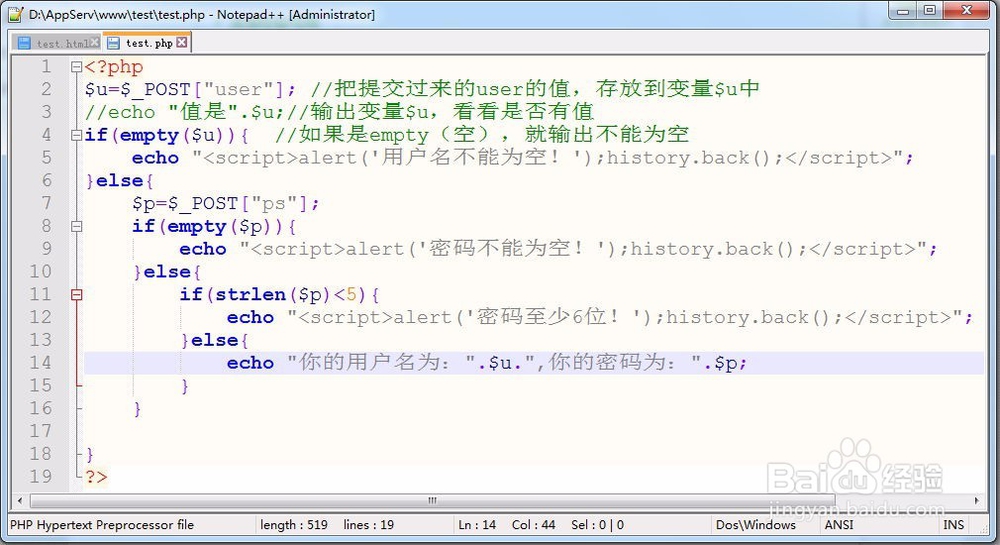Minimize the Notepad++ window

pos(903,11)
